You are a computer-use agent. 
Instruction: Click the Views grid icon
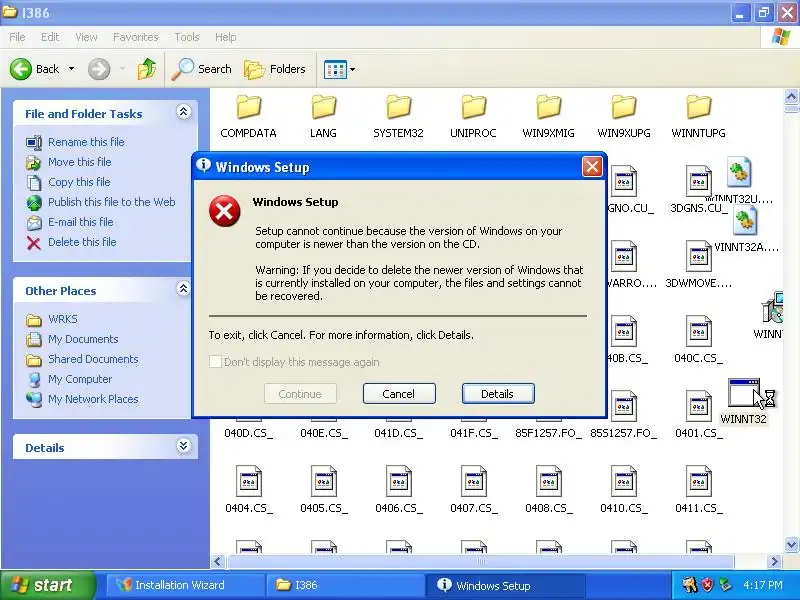click(335, 69)
